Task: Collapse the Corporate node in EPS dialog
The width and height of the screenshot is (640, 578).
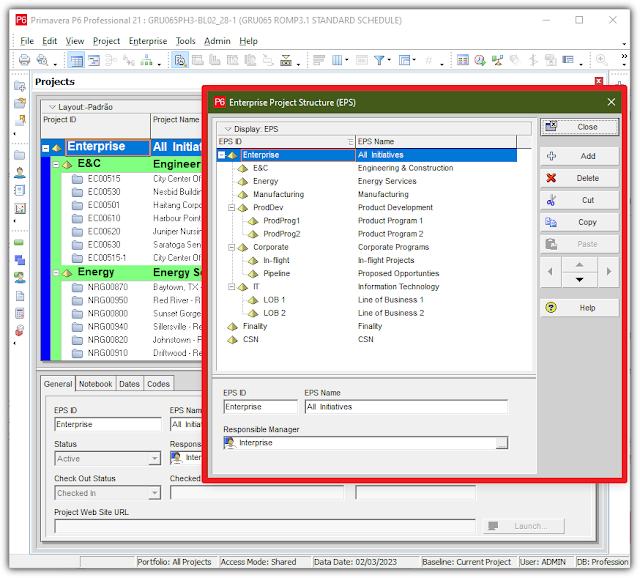Action: click(x=231, y=247)
